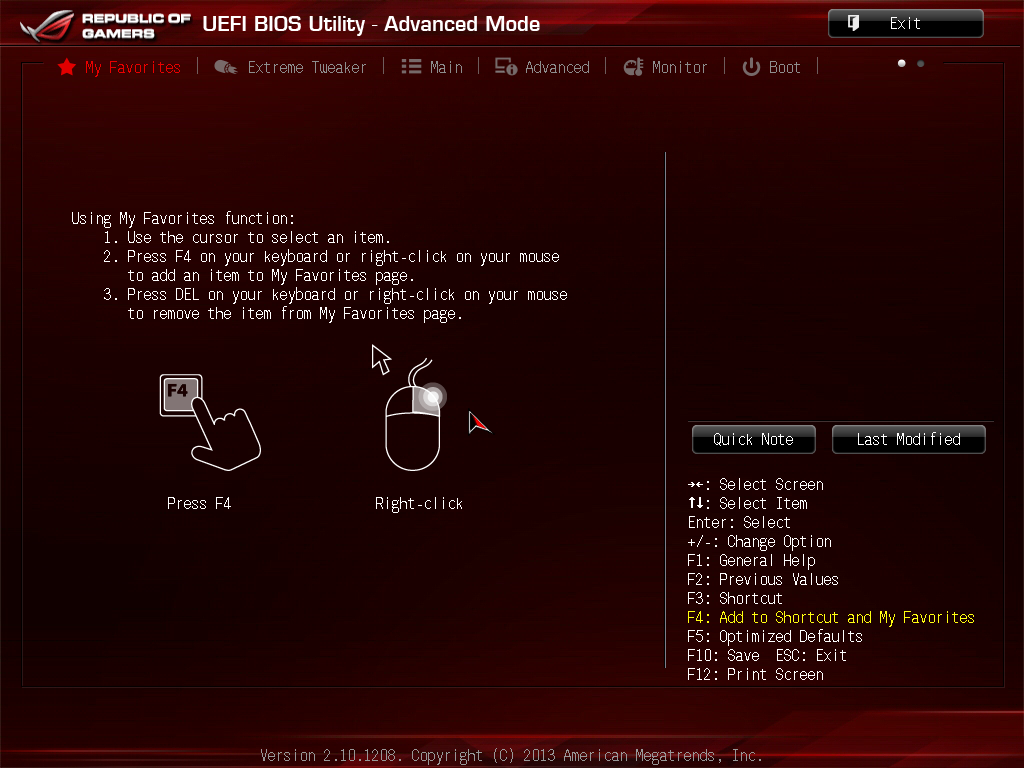Click the Main tab list icon
Viewport: 1024px width, 768px height.
pos(411,67)
